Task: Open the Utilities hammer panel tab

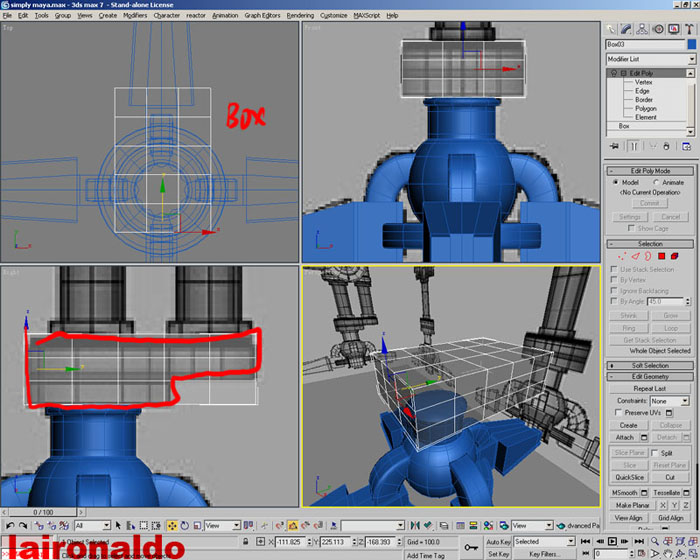Action: tap(688, 28)
